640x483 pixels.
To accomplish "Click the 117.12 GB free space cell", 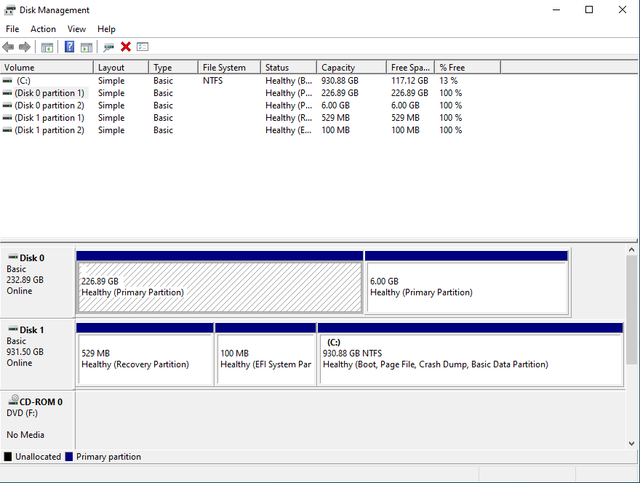I will tap(409, 80).
